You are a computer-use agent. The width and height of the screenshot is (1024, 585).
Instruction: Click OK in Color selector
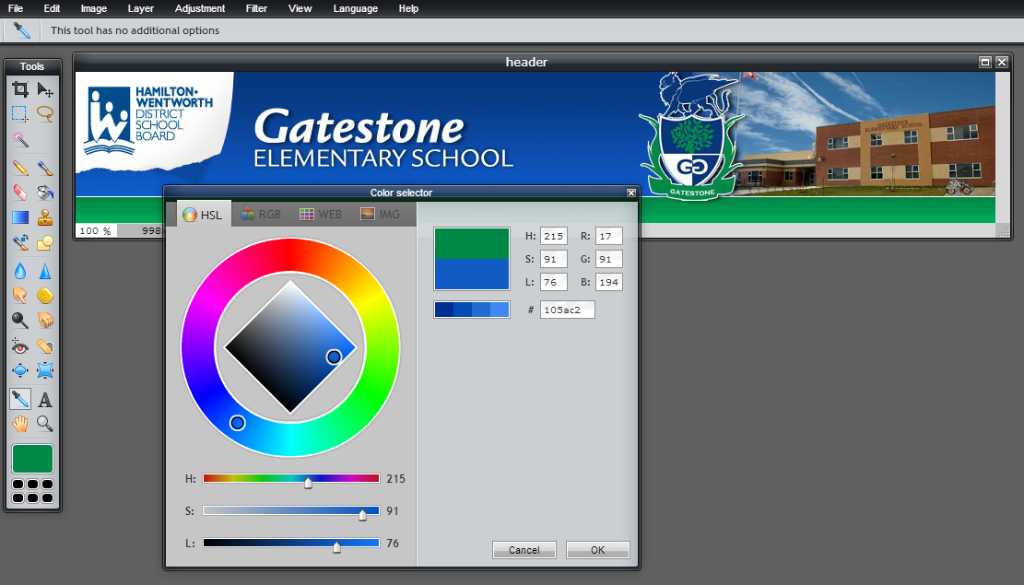pyautogui.click(x=597, y=550)
